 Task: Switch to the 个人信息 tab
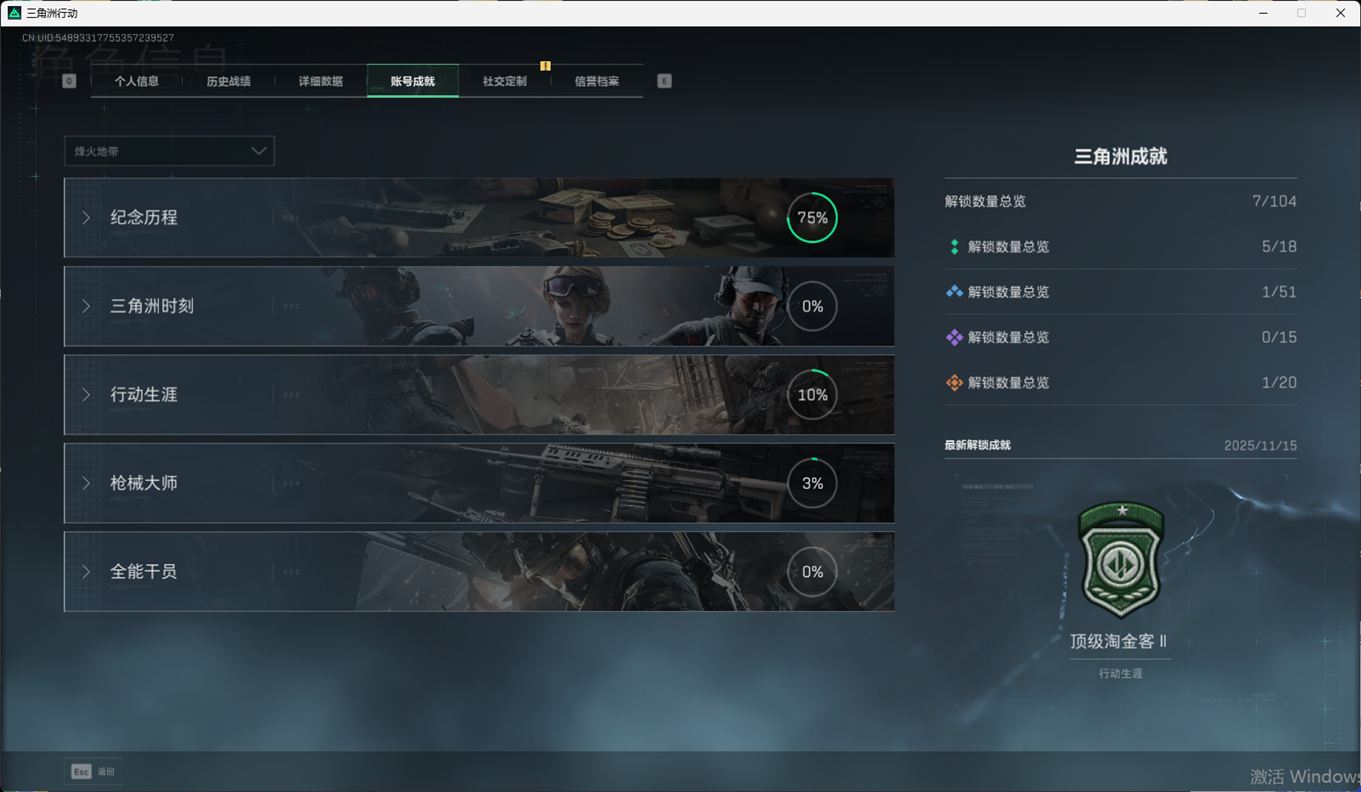coord(137,81)
